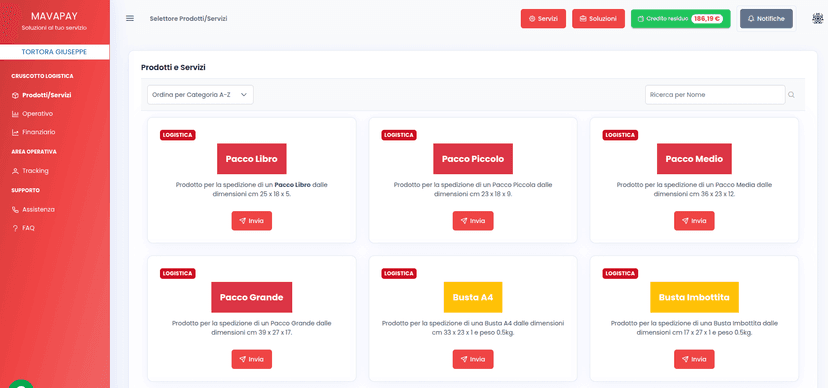Click the green chat bubble icon
The height and width of the screenshot is (388, 828).
[21, 384]
